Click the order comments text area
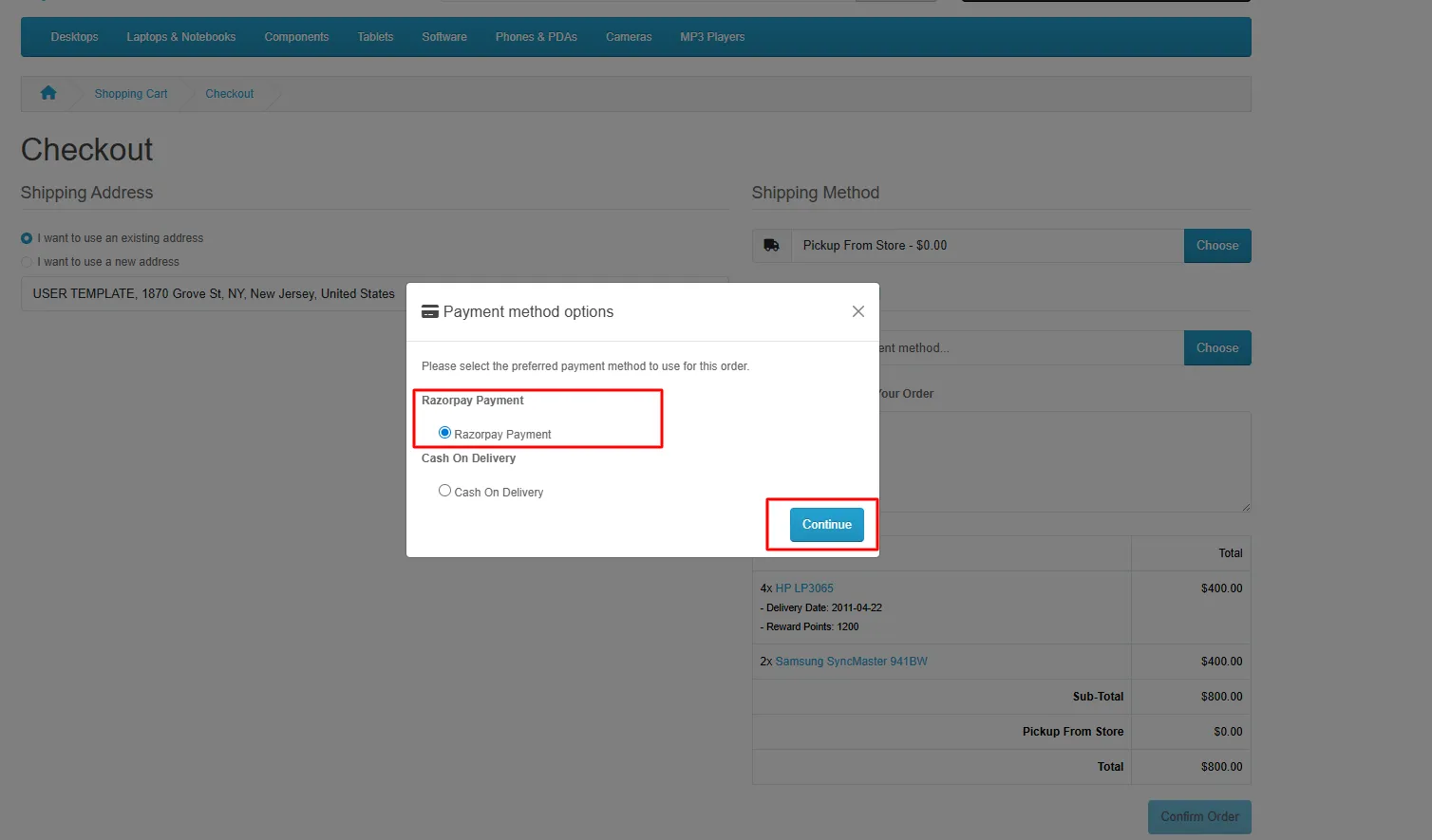 [1064, 461]
